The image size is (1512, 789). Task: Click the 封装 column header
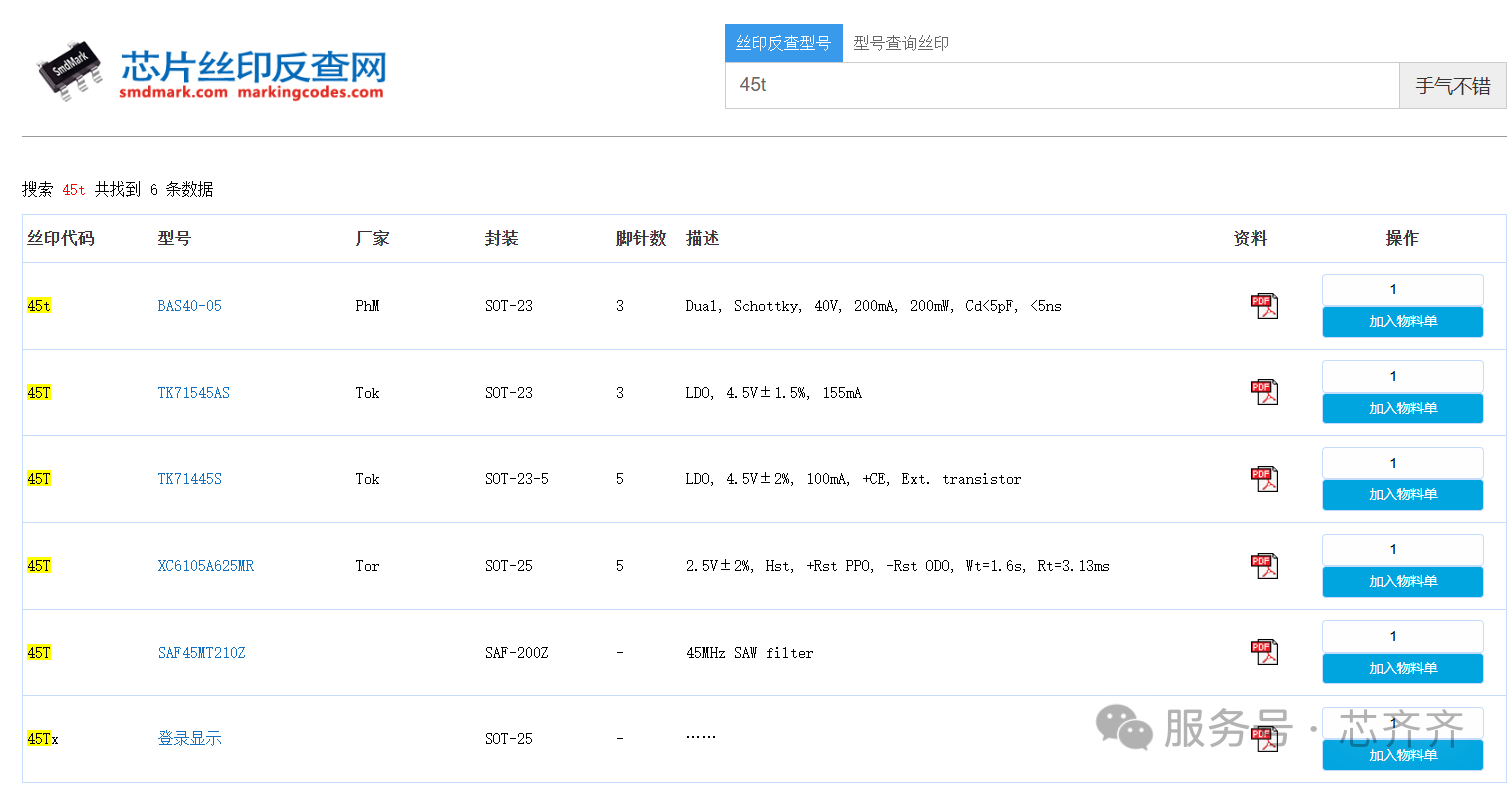[502, 238]
